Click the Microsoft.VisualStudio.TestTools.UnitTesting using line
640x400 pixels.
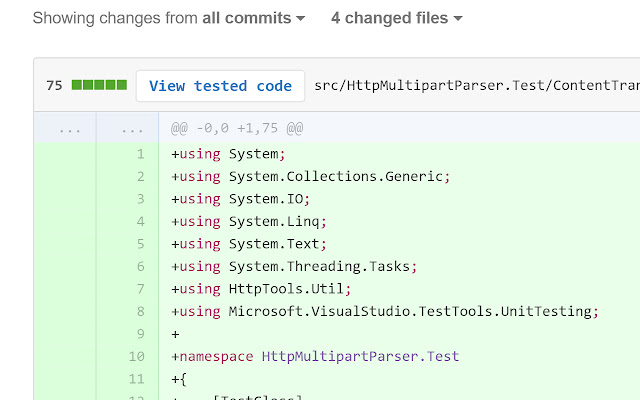385,311
